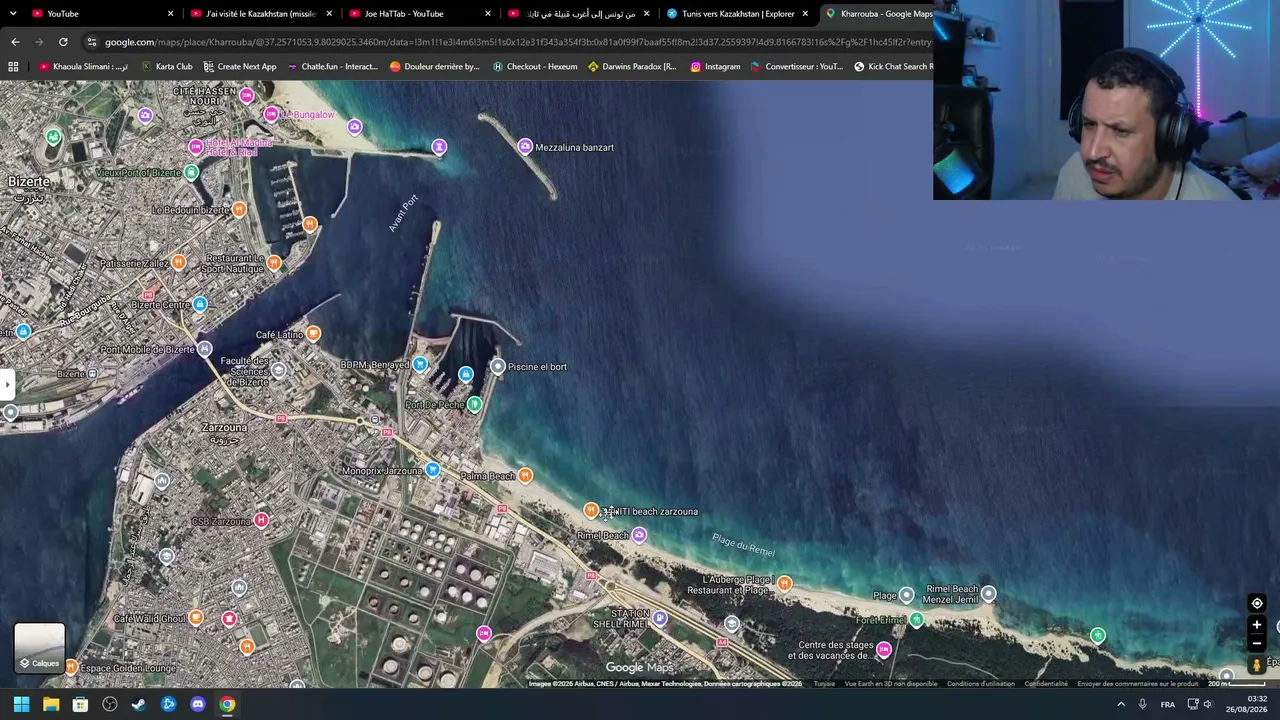The image size is (1280, 720).
Task: Open the L'Auberge Plage restaurant pin
Action: coord(785,584)
